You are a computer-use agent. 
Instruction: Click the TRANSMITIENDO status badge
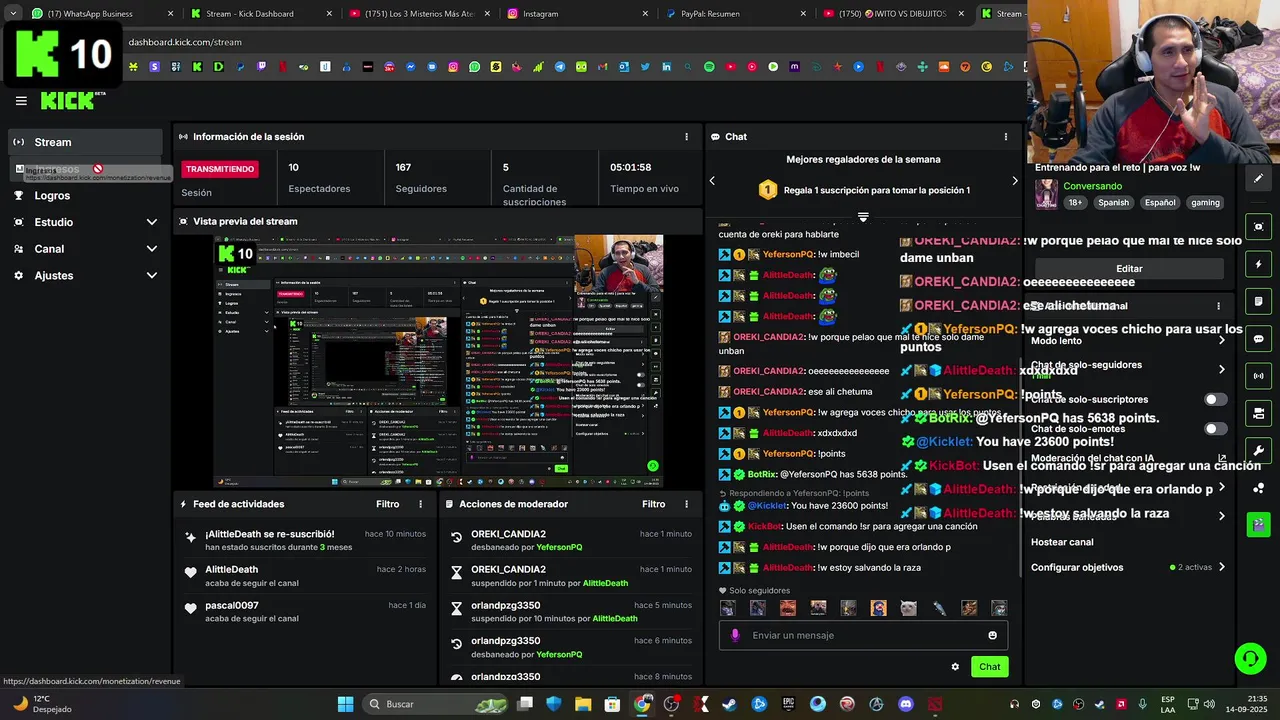coord(220,169)
